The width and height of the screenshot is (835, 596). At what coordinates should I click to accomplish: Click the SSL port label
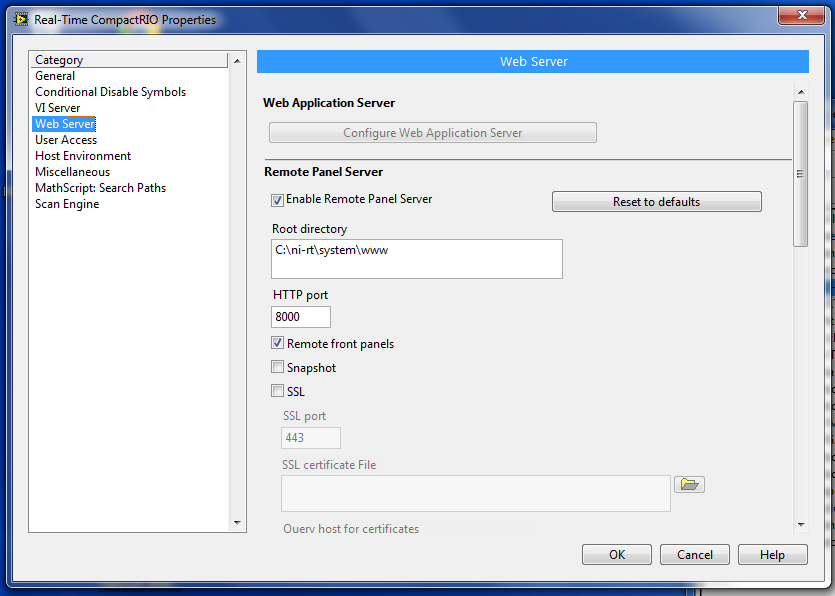coord(304,415)
